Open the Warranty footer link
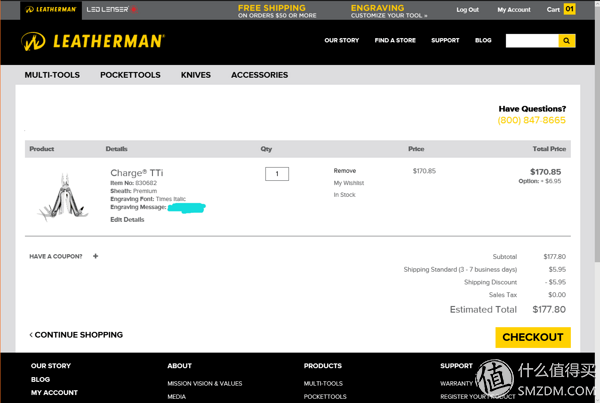Image resolution: width=600 pixels, height=403 pixels. (x=457, y=383)
